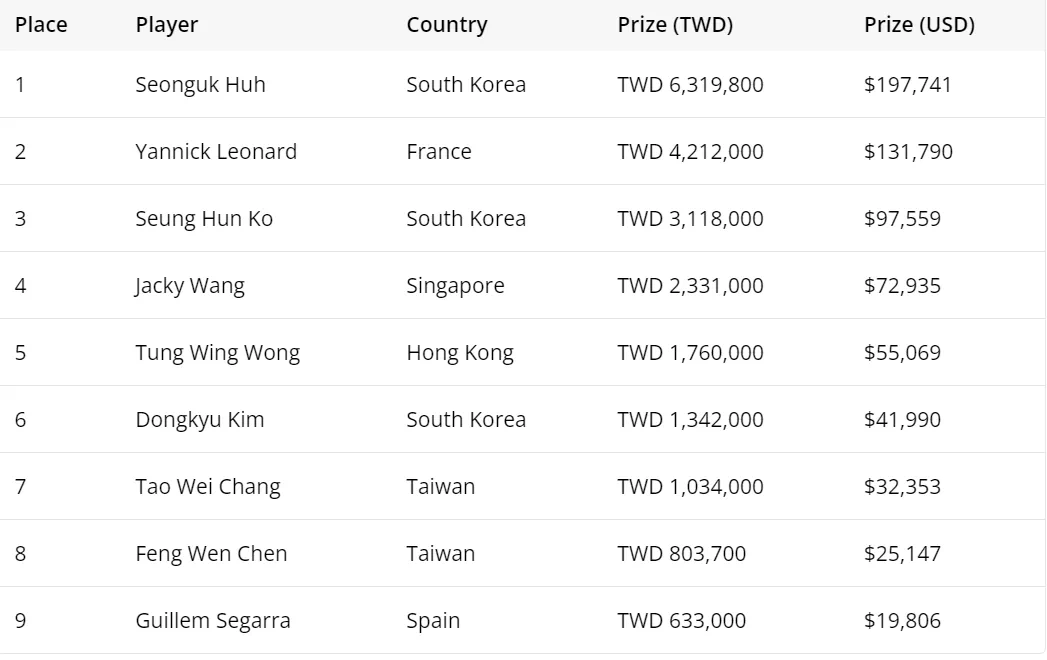Click player Jacky Wang
This screenshot has width=1047, height=660.
click(x=190, y=286)
